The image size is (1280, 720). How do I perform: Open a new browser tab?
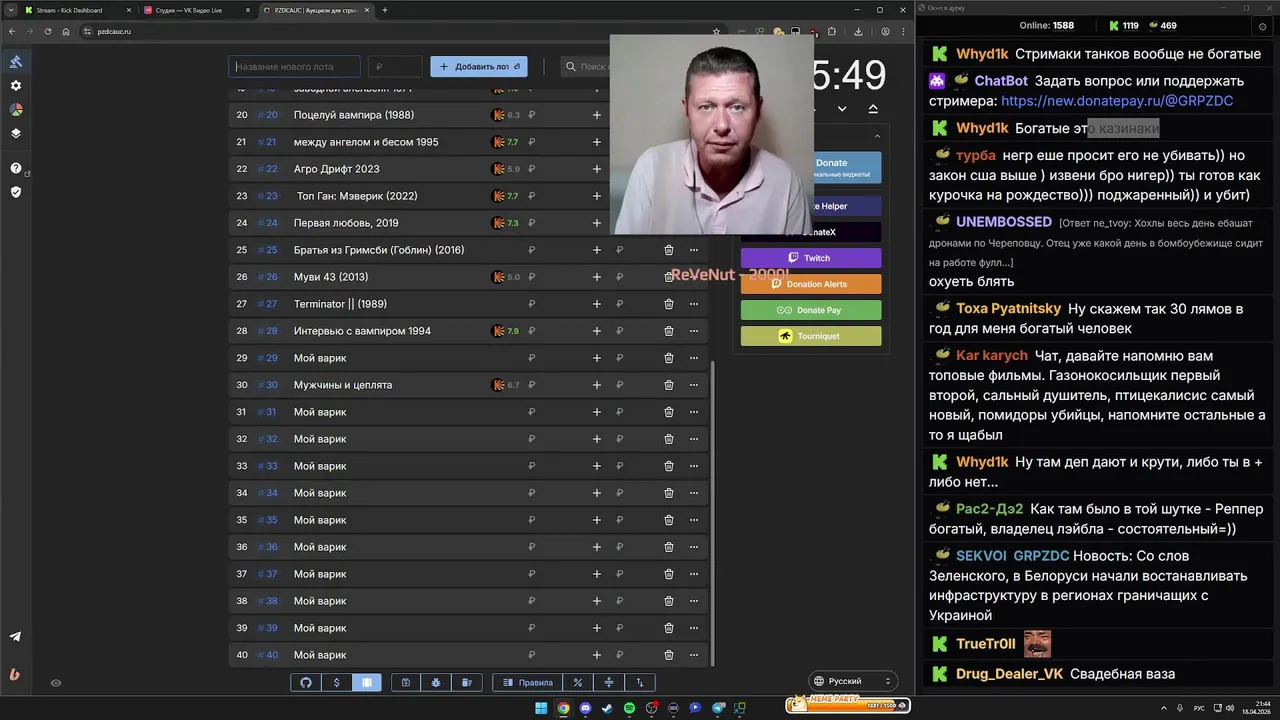(385, 10)
